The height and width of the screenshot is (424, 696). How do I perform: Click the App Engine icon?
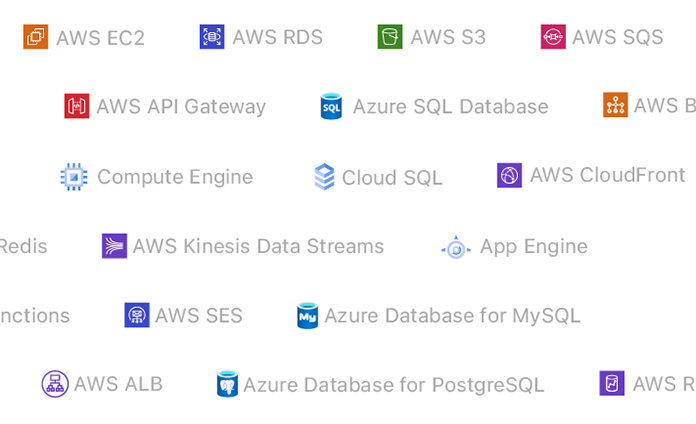456,247
